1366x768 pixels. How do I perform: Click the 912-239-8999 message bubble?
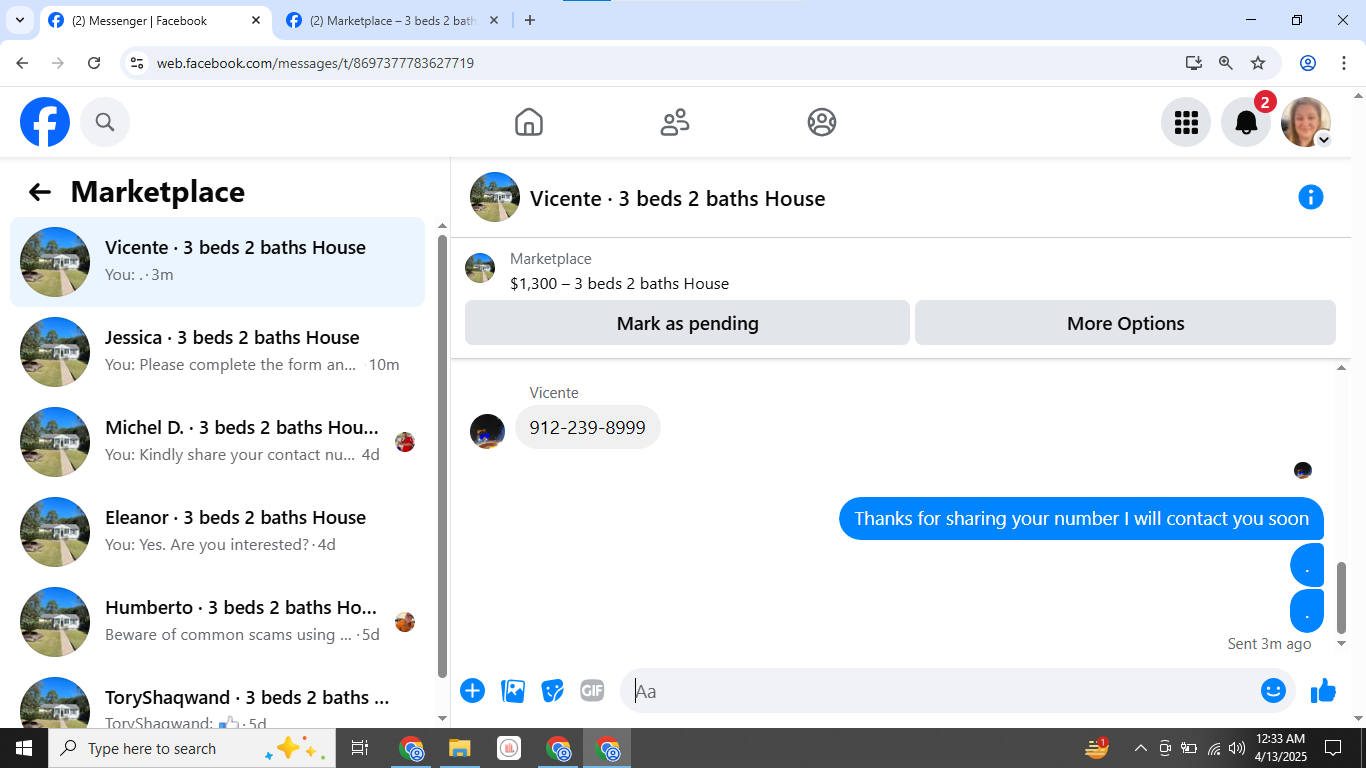coord(588,427)
